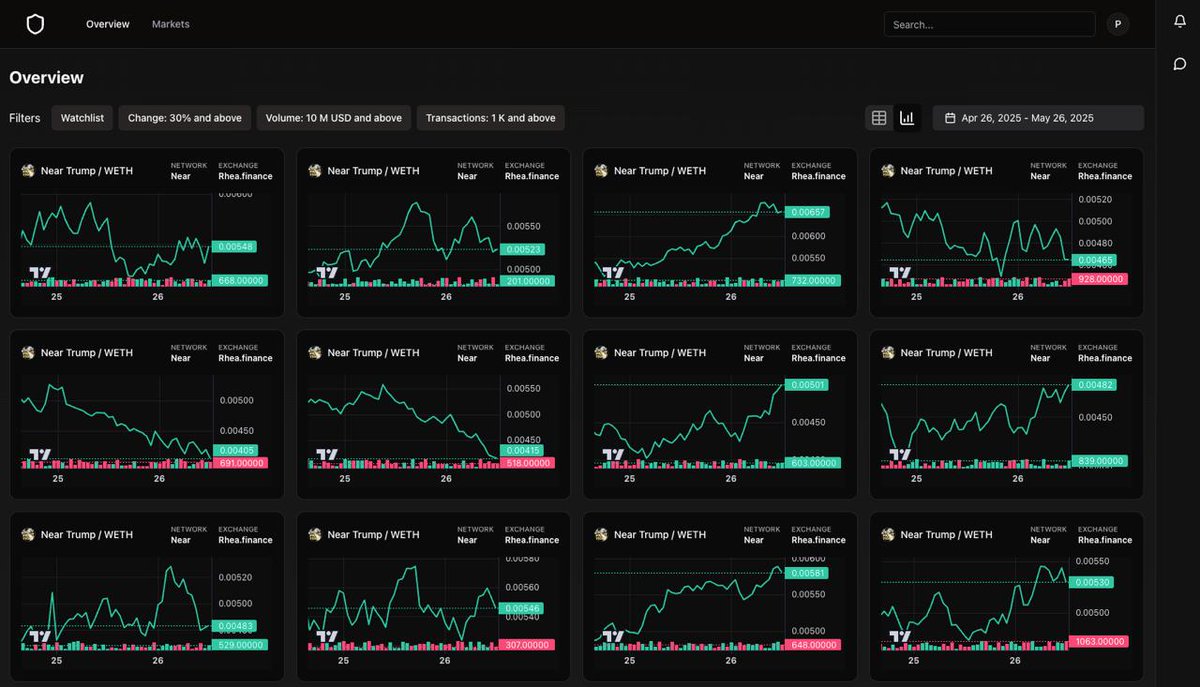1200x687 pixels.
Task: Click the Overview page heading
Action: tap(47, 78)
